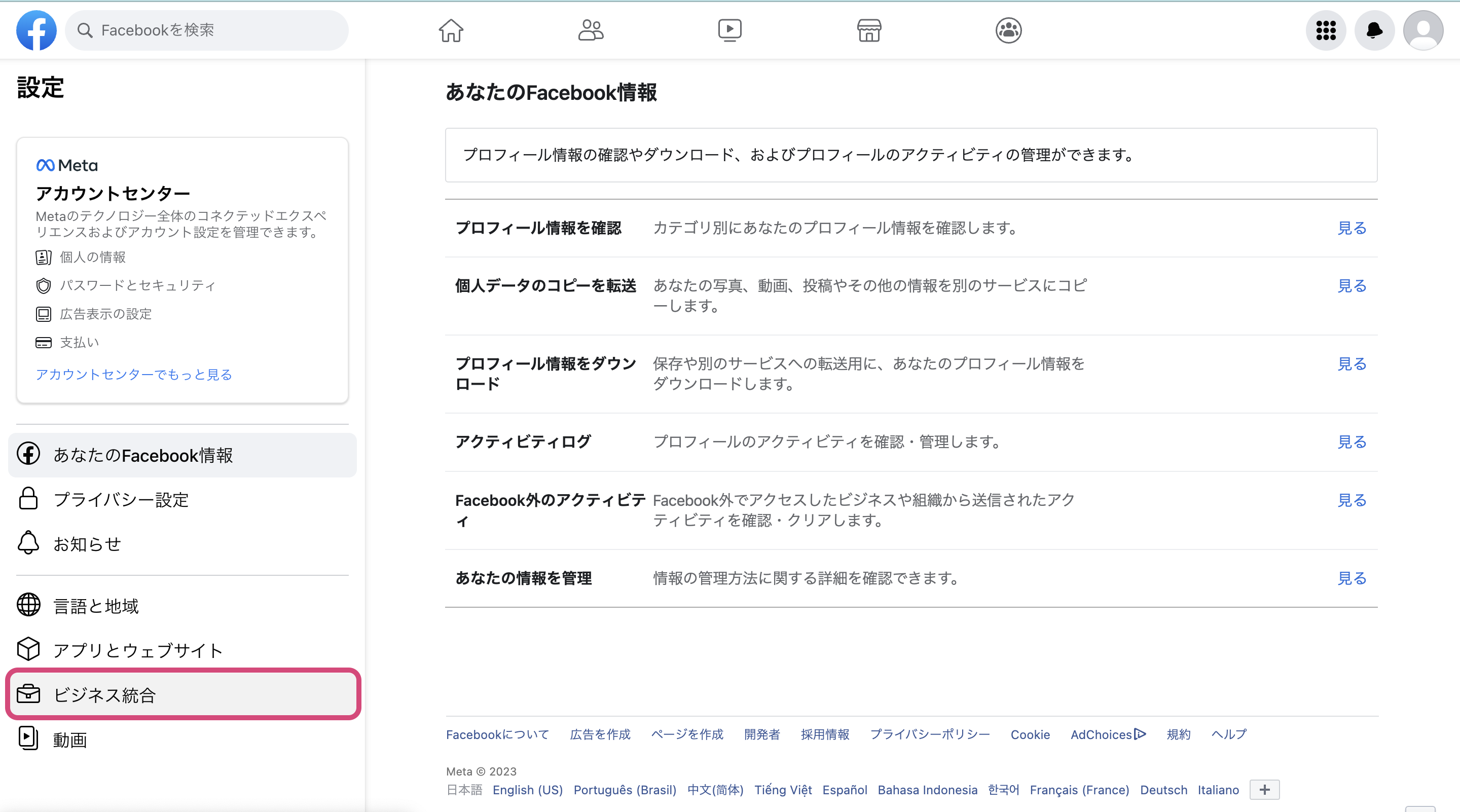Viewport: 1460px width, 812px height.
Task: Click the 個人の情報 item in Account Center
Action: coord(81,257)
